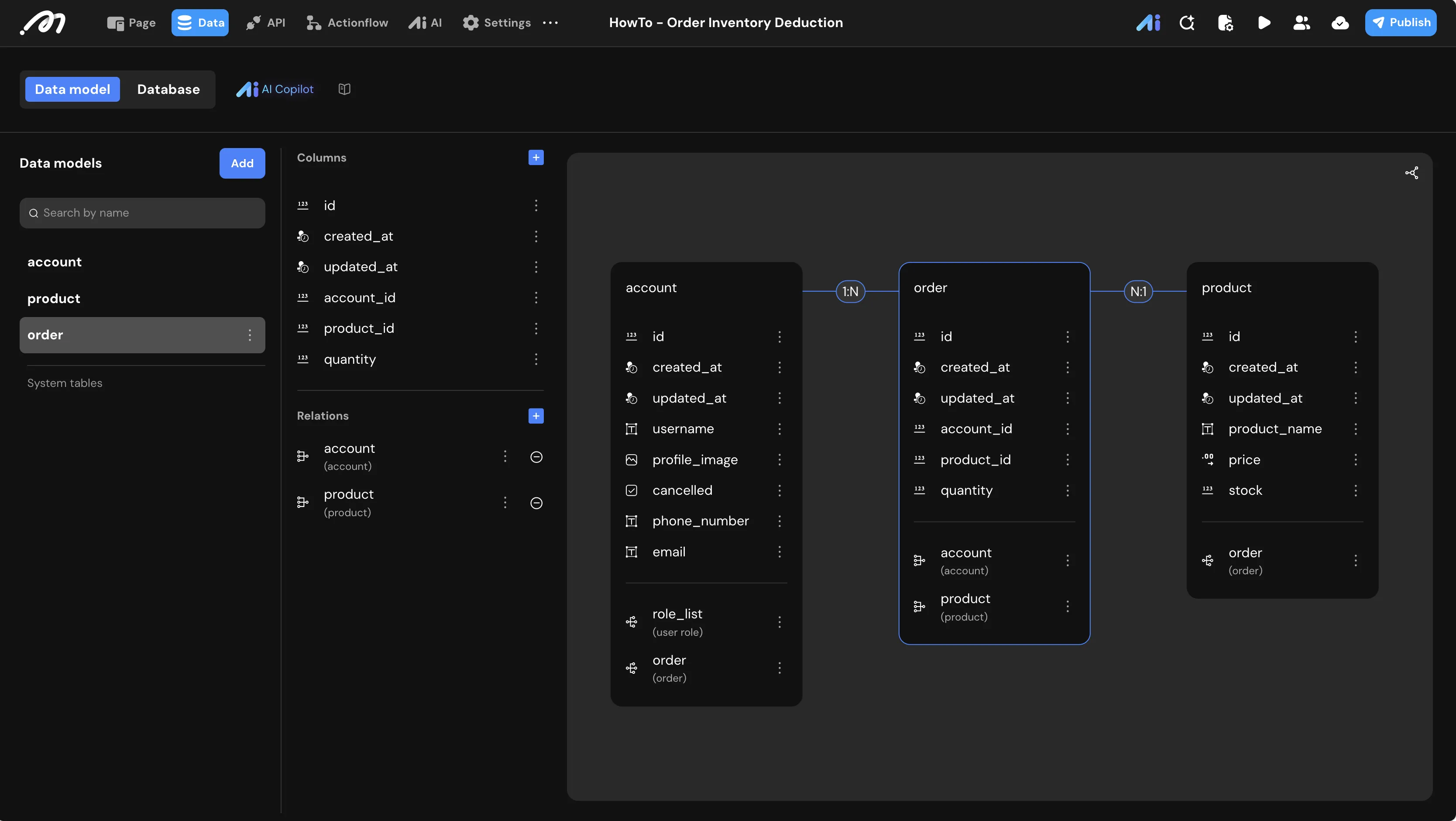Open options for price in product card
This screenshot has width=1456, height=821.
coord(1355,460)
